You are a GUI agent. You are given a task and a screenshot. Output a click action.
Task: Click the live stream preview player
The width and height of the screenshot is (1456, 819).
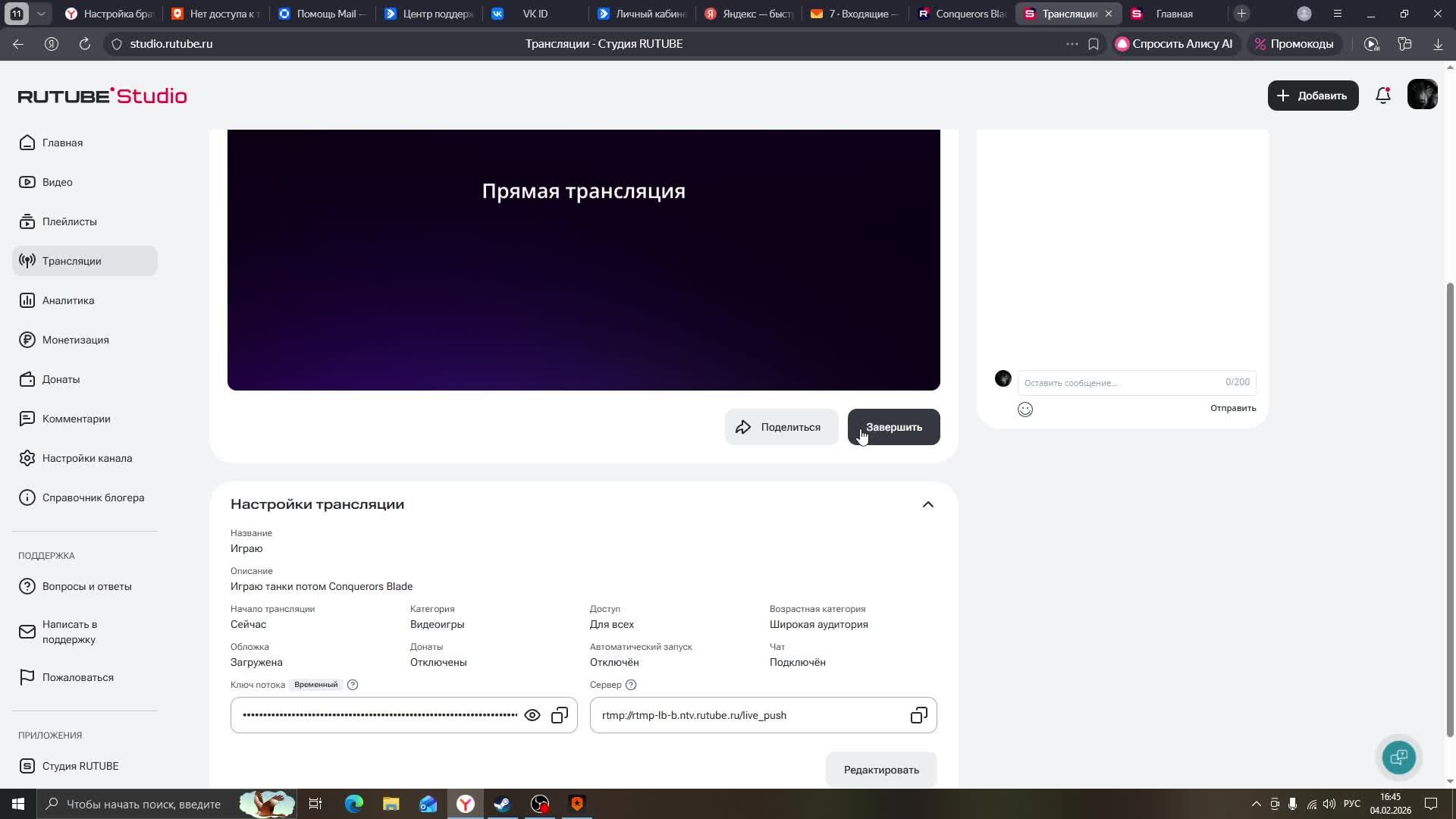point(584,259)
